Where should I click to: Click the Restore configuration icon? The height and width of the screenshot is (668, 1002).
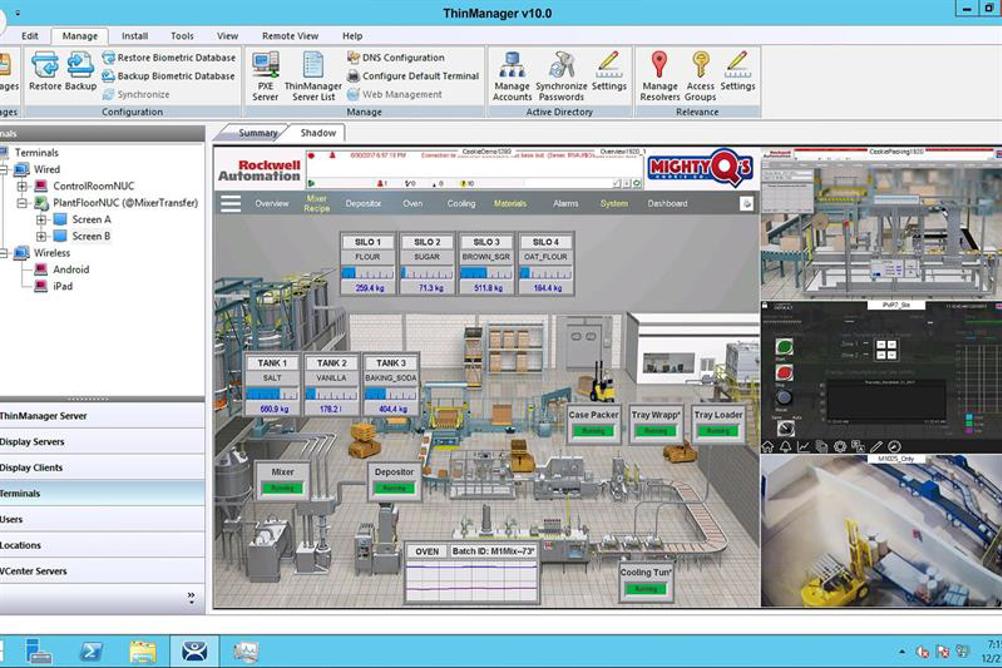(x=45, y=71)
